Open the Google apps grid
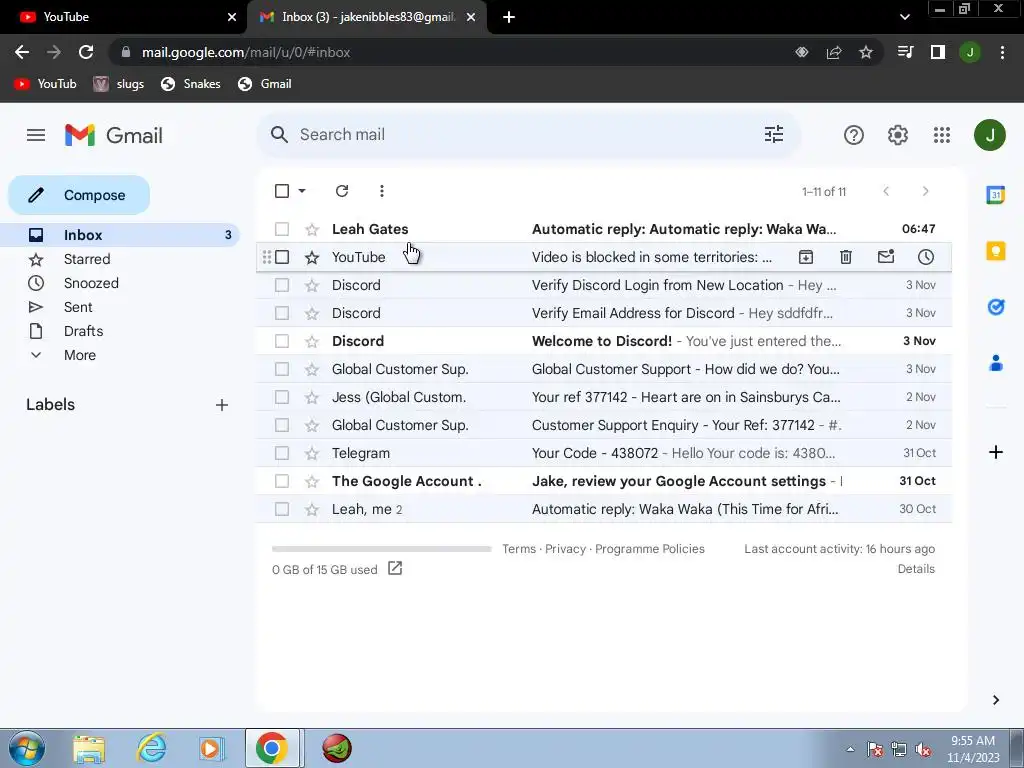The image size is (1024, 768). (942, 135)
